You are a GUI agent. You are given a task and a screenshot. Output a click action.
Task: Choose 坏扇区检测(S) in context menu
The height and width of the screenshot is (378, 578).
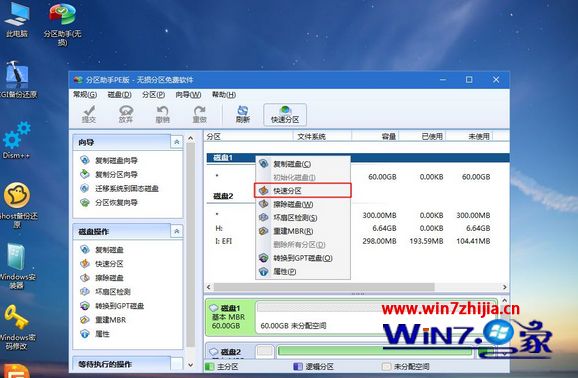[x=303, y=218]
